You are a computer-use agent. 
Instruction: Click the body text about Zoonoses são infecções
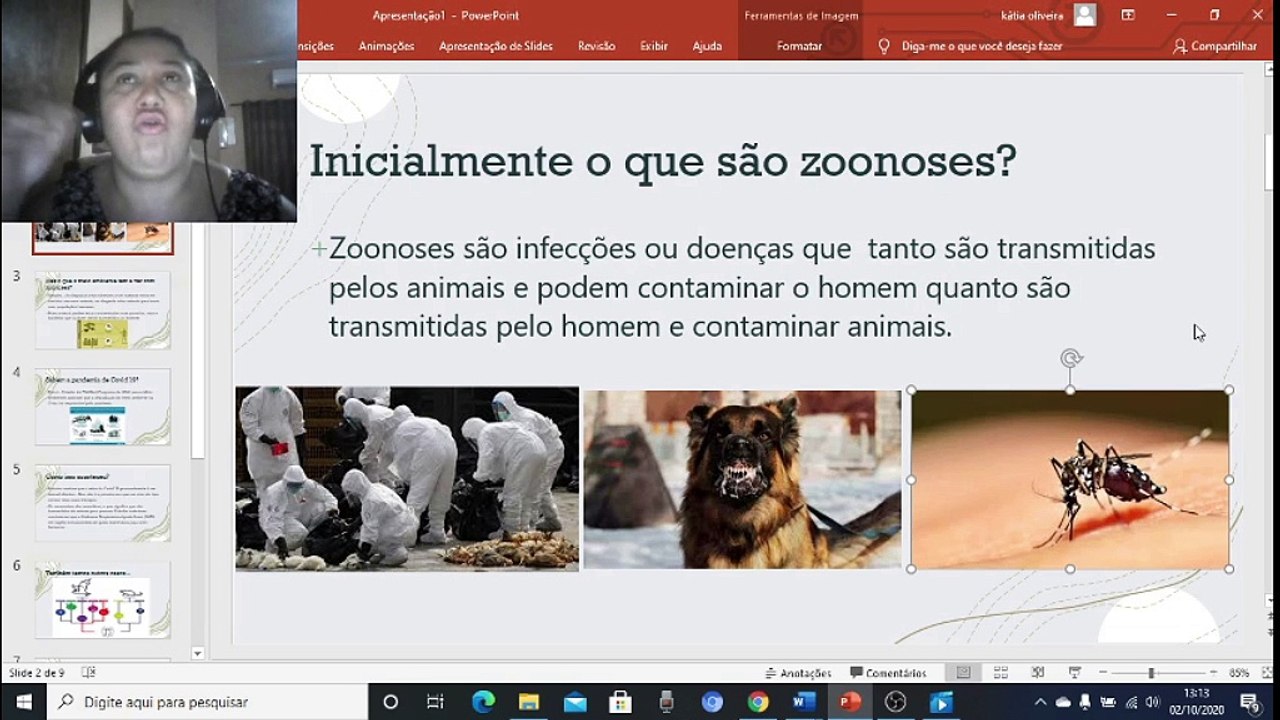[742, 287]
